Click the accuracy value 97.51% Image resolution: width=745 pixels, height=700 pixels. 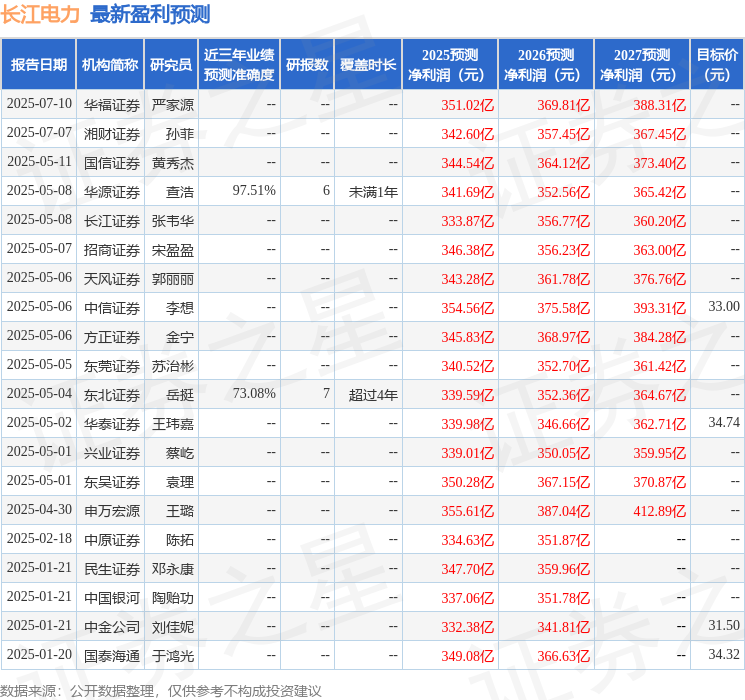254,191
